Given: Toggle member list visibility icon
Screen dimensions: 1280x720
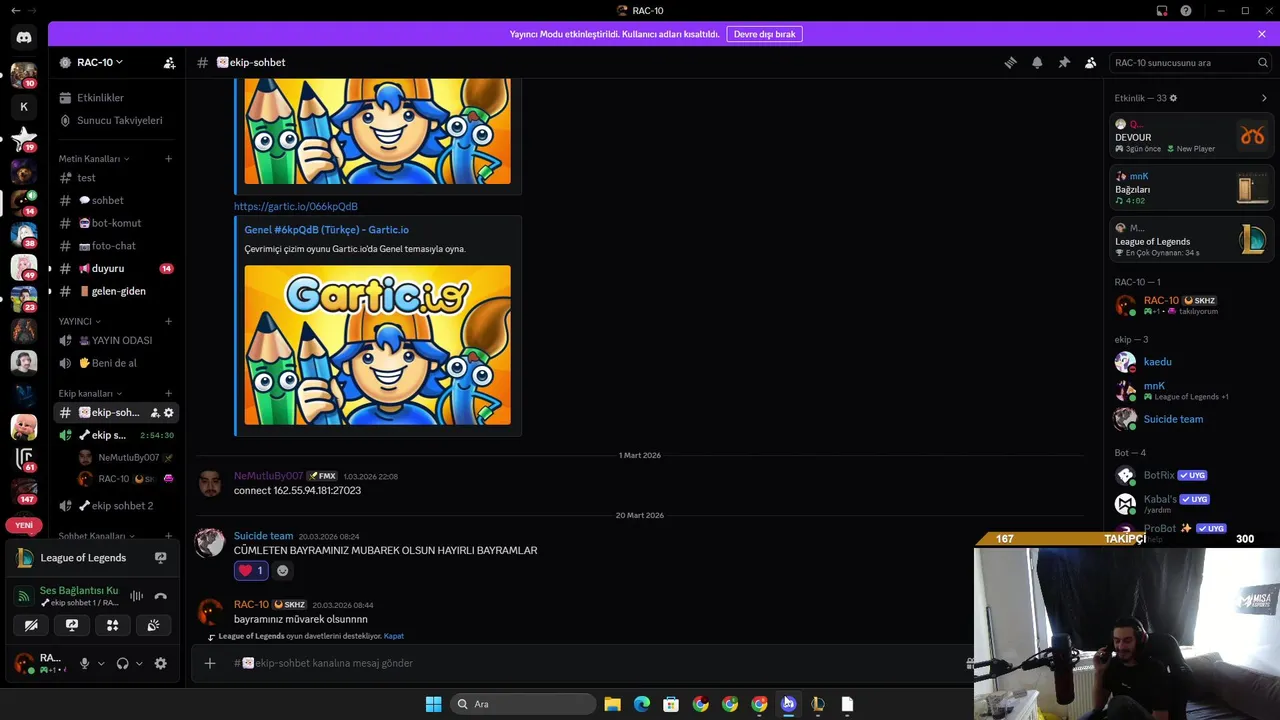Looking at the screenshot, I should click(x=1091, y=62).
